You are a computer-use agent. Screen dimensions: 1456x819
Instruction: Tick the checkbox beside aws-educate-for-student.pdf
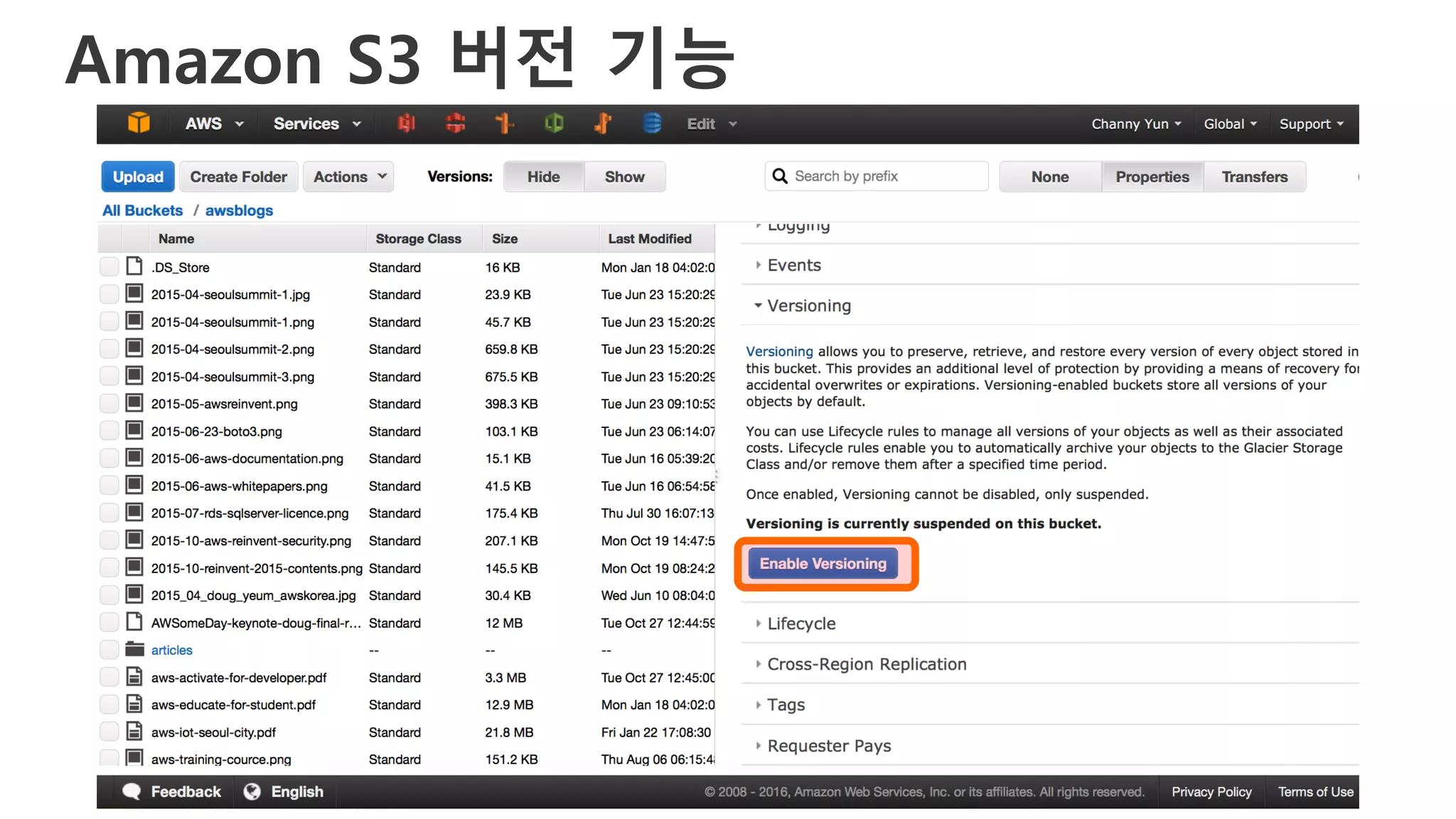coord(109,705)
